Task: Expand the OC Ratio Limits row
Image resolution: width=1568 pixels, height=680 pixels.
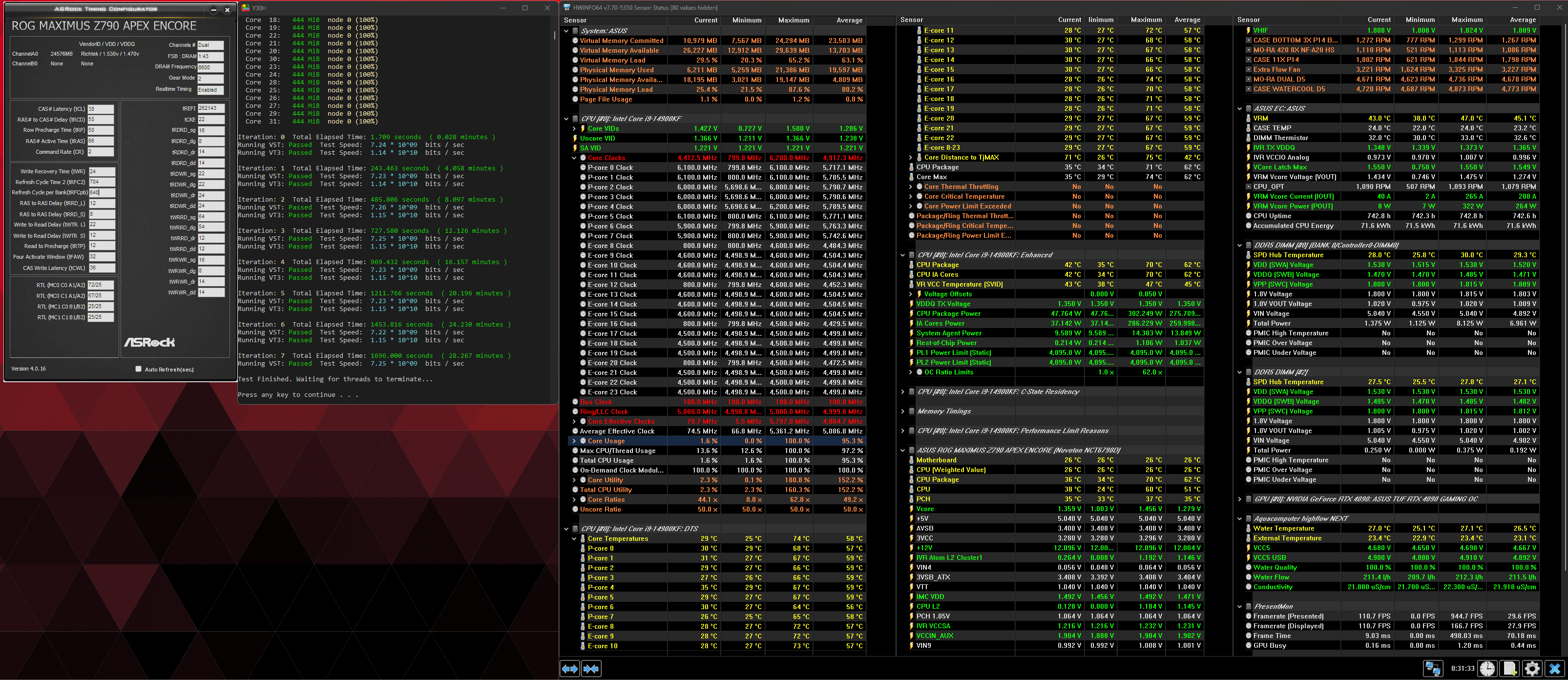Action: [911, 372]
